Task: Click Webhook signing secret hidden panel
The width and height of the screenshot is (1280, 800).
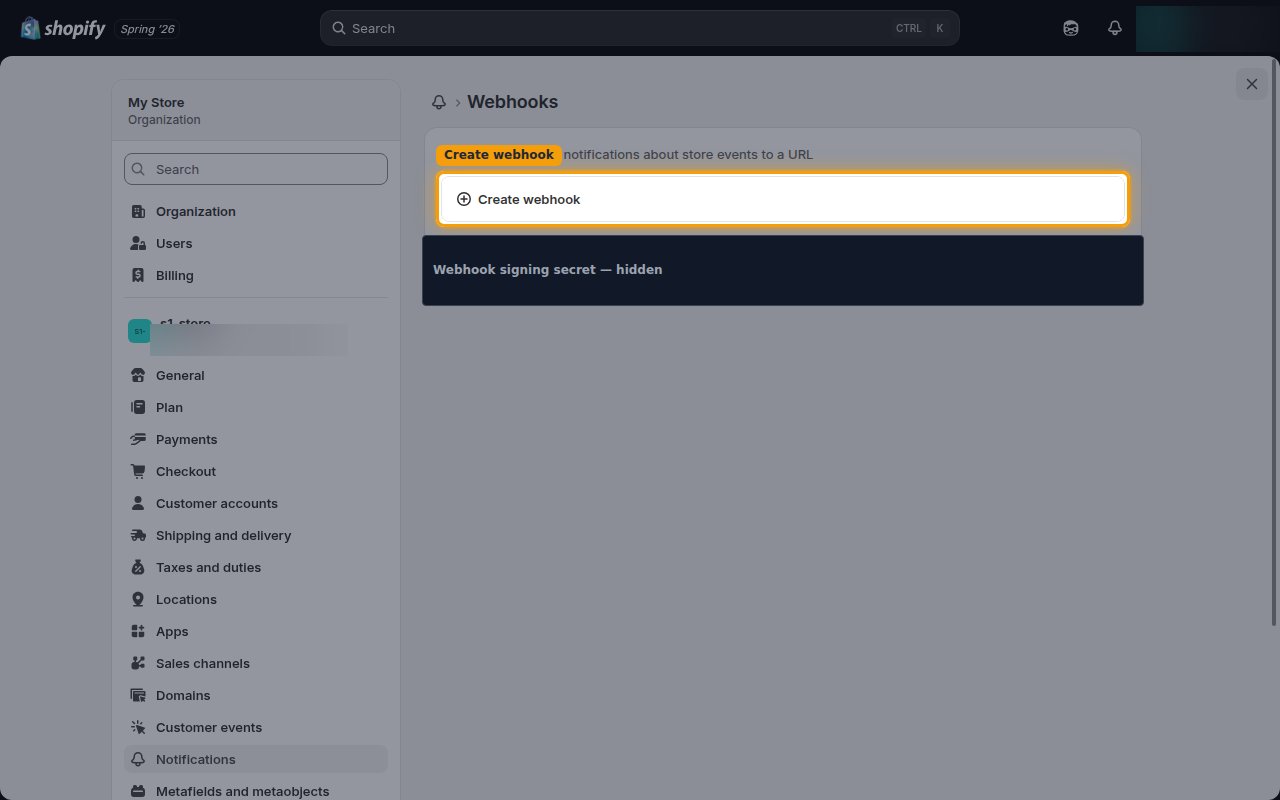Action: 783,270
